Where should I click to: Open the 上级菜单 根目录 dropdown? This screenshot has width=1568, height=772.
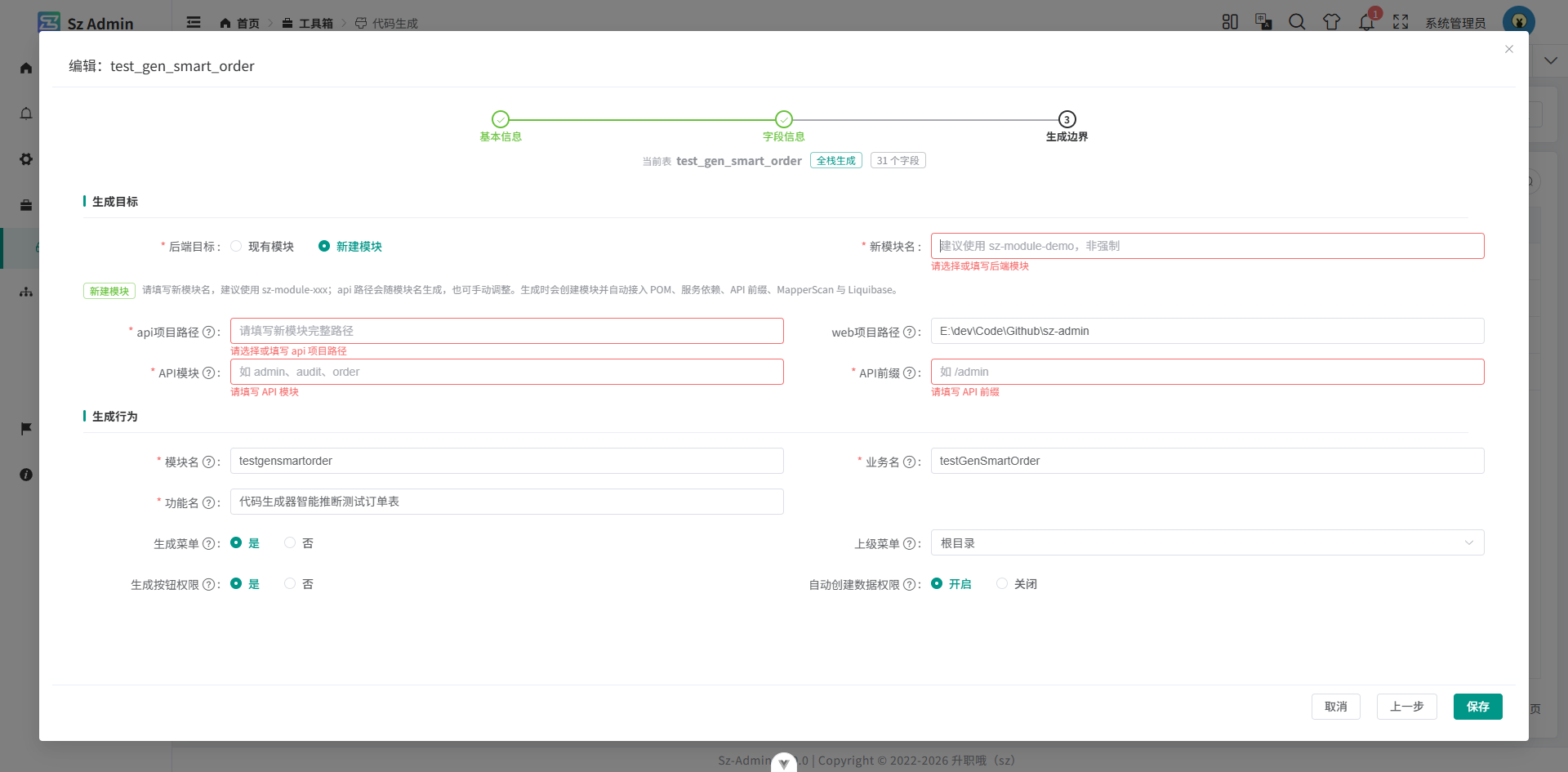(1207, 542)
